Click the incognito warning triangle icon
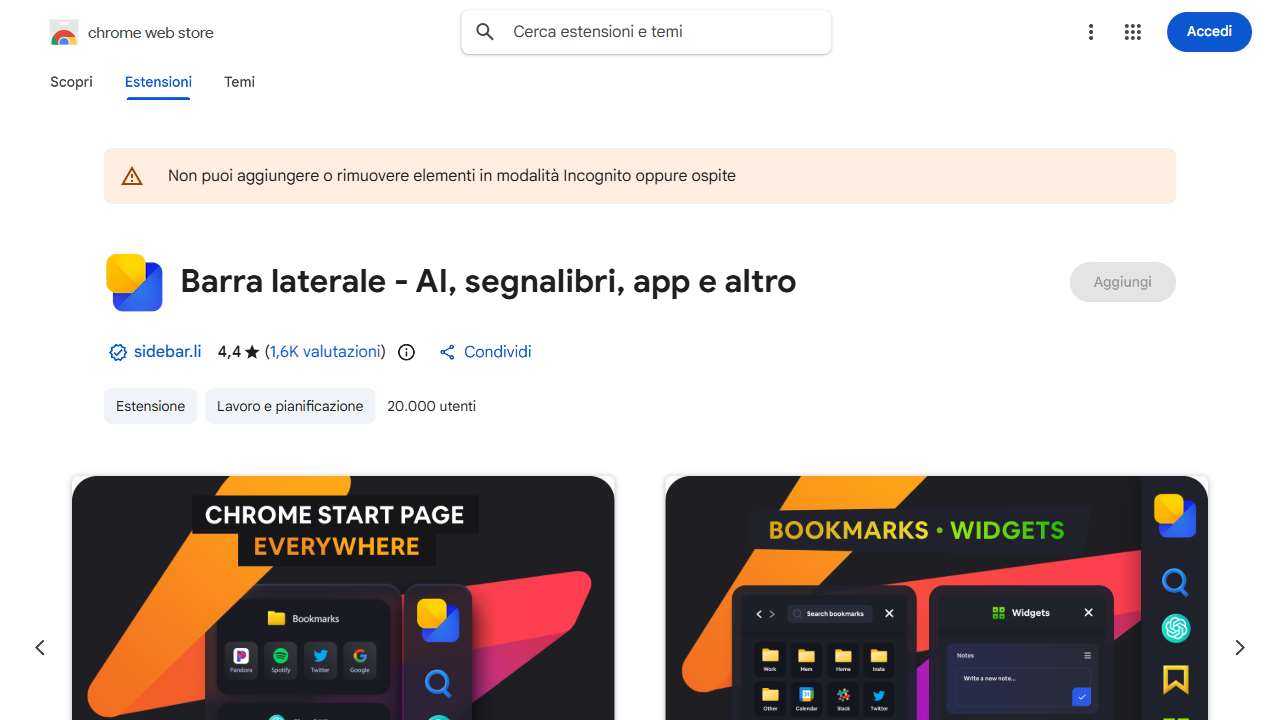Image resolution: width=1280 pixels, height=720 pixels. (132, 176)
